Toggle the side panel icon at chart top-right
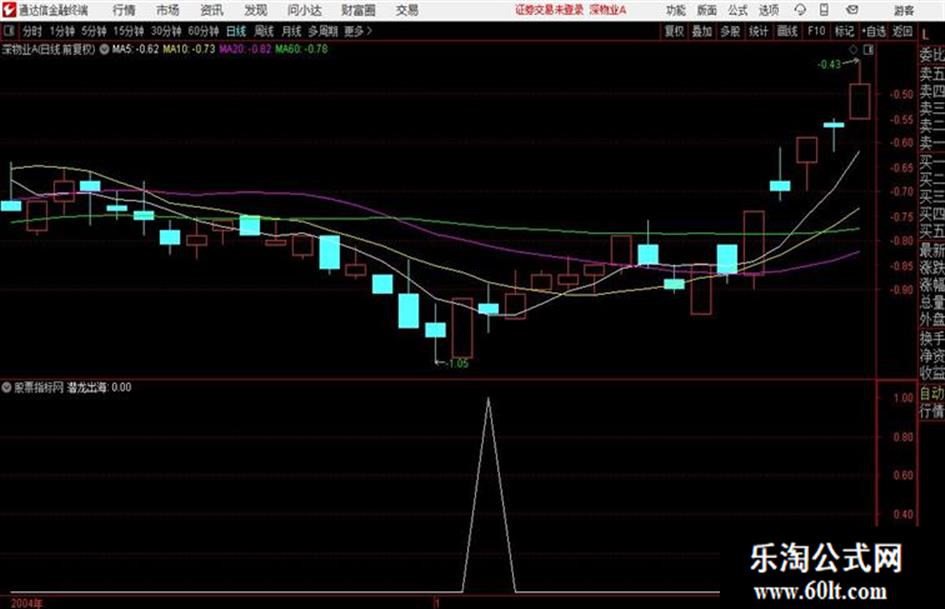 [868, 50]
